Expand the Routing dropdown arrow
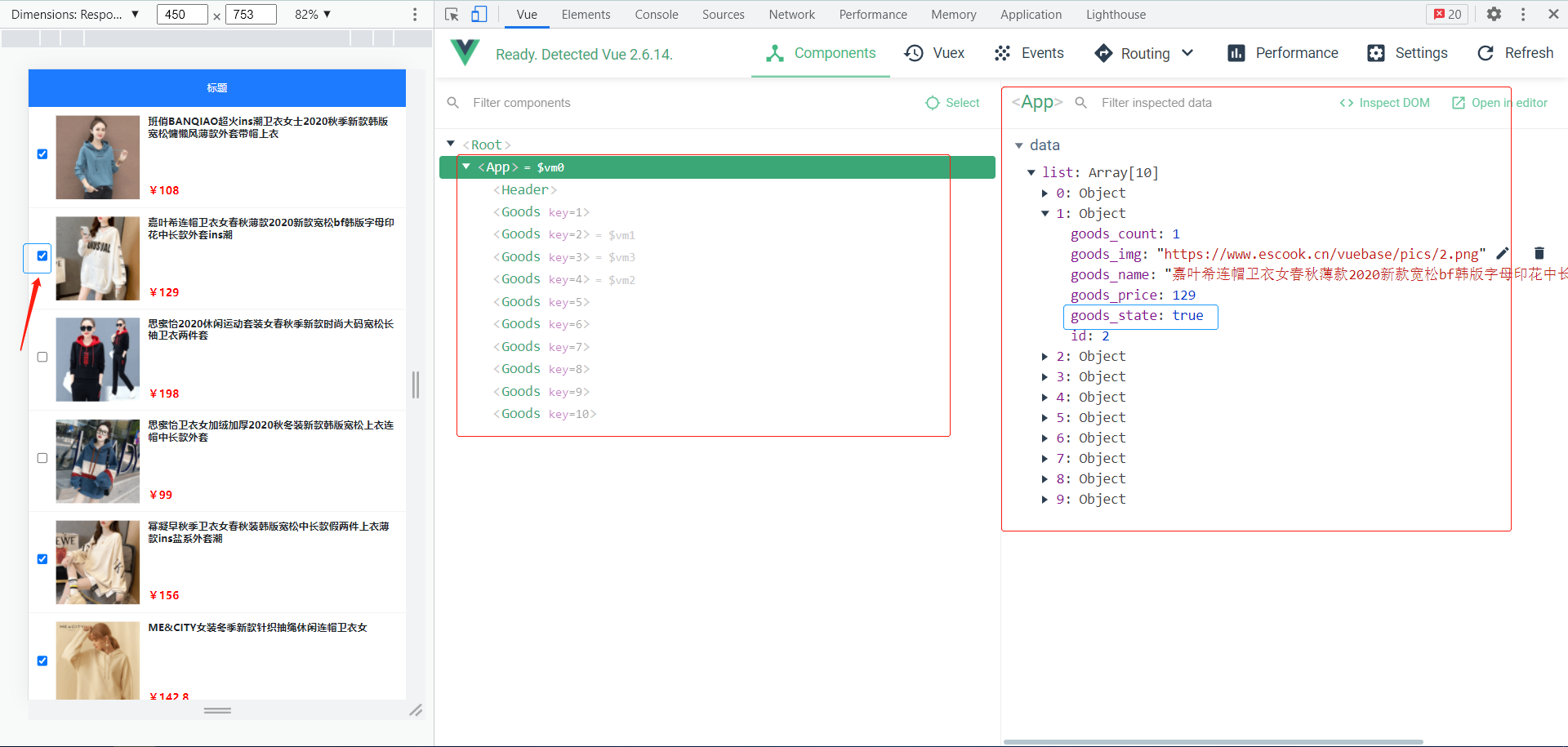Viewport: 1568px width, 747px height. coord(1187,53)
